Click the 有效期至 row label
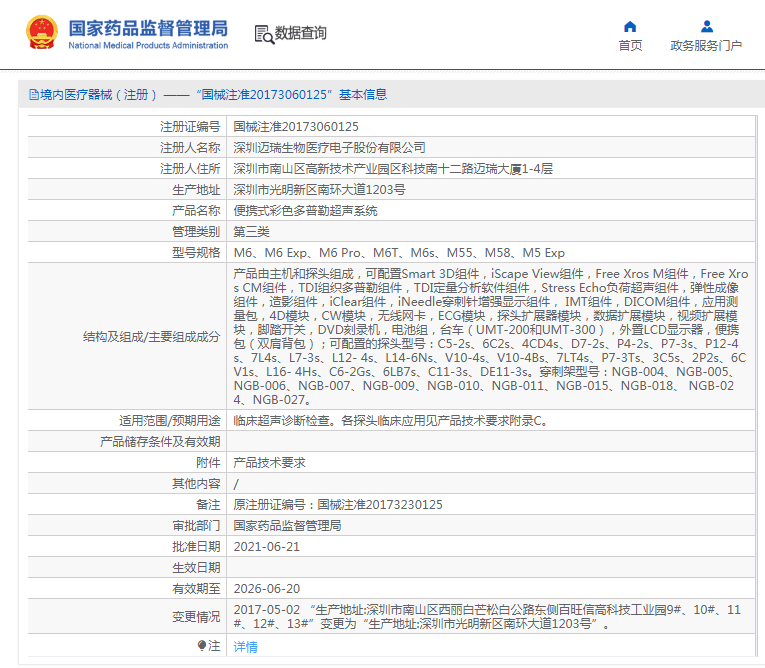 coord(196,588)
